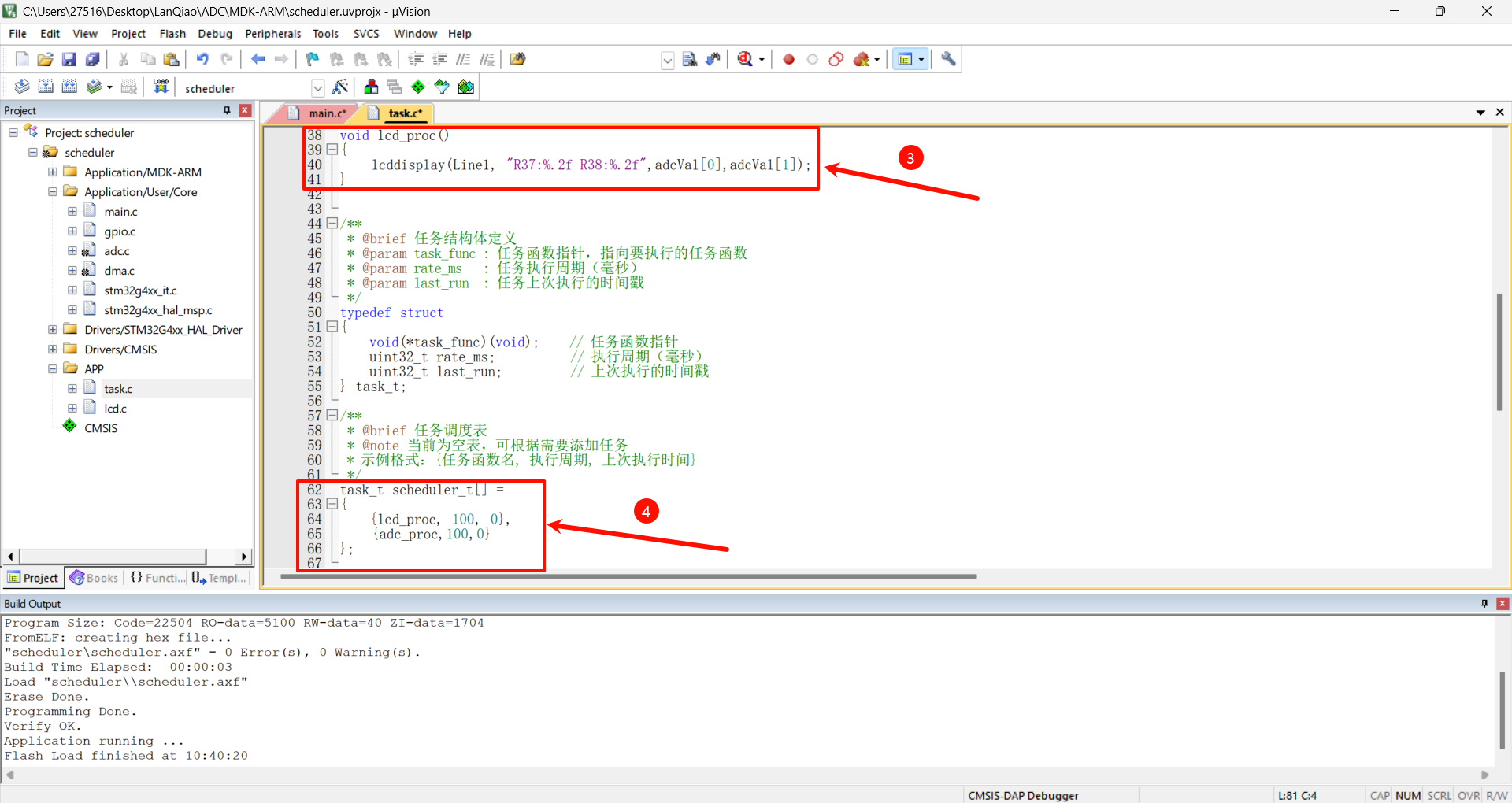Image resolution: width=1512 pixels, height=803 pixels.
Task: Save the current file with the floppy icon
Action: click(69, 59)
